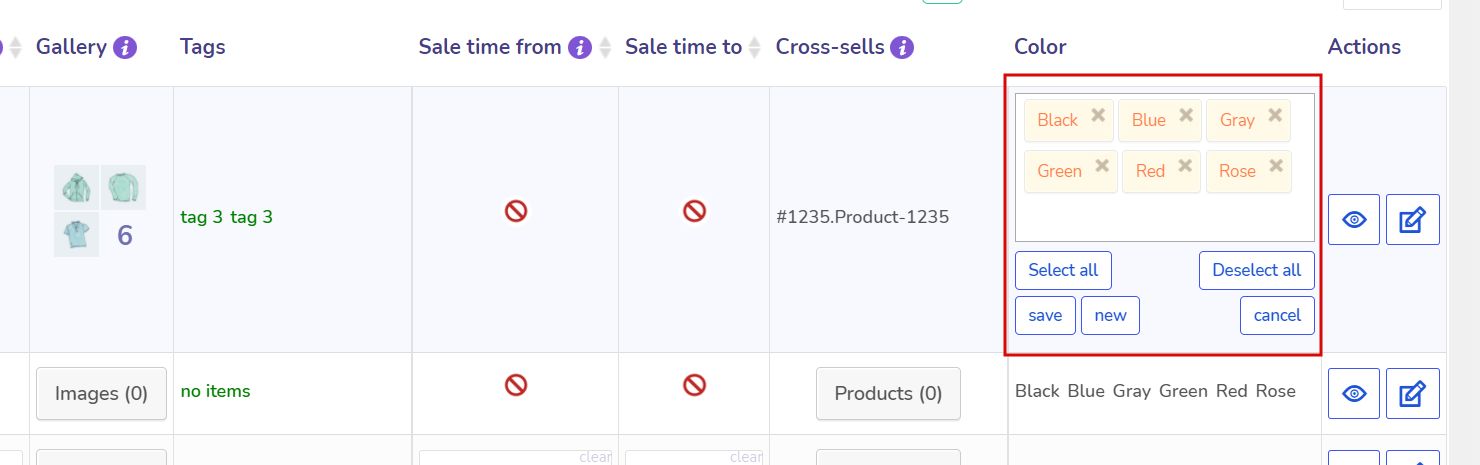This screenshot has width=1480, height=465.
Task: Open the first row's edit icon
Action: [x=1412, y=220]
